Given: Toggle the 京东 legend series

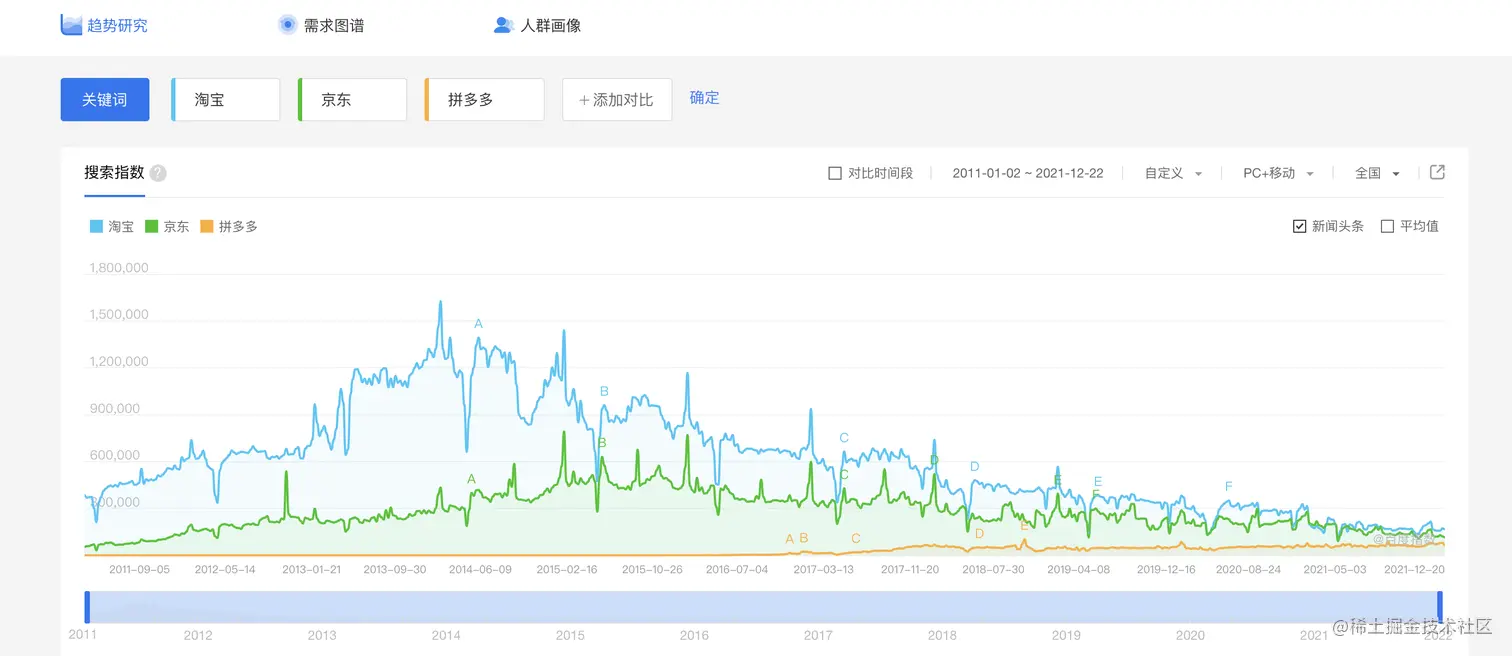Looking at the screenshot, I should coord(168,227).
